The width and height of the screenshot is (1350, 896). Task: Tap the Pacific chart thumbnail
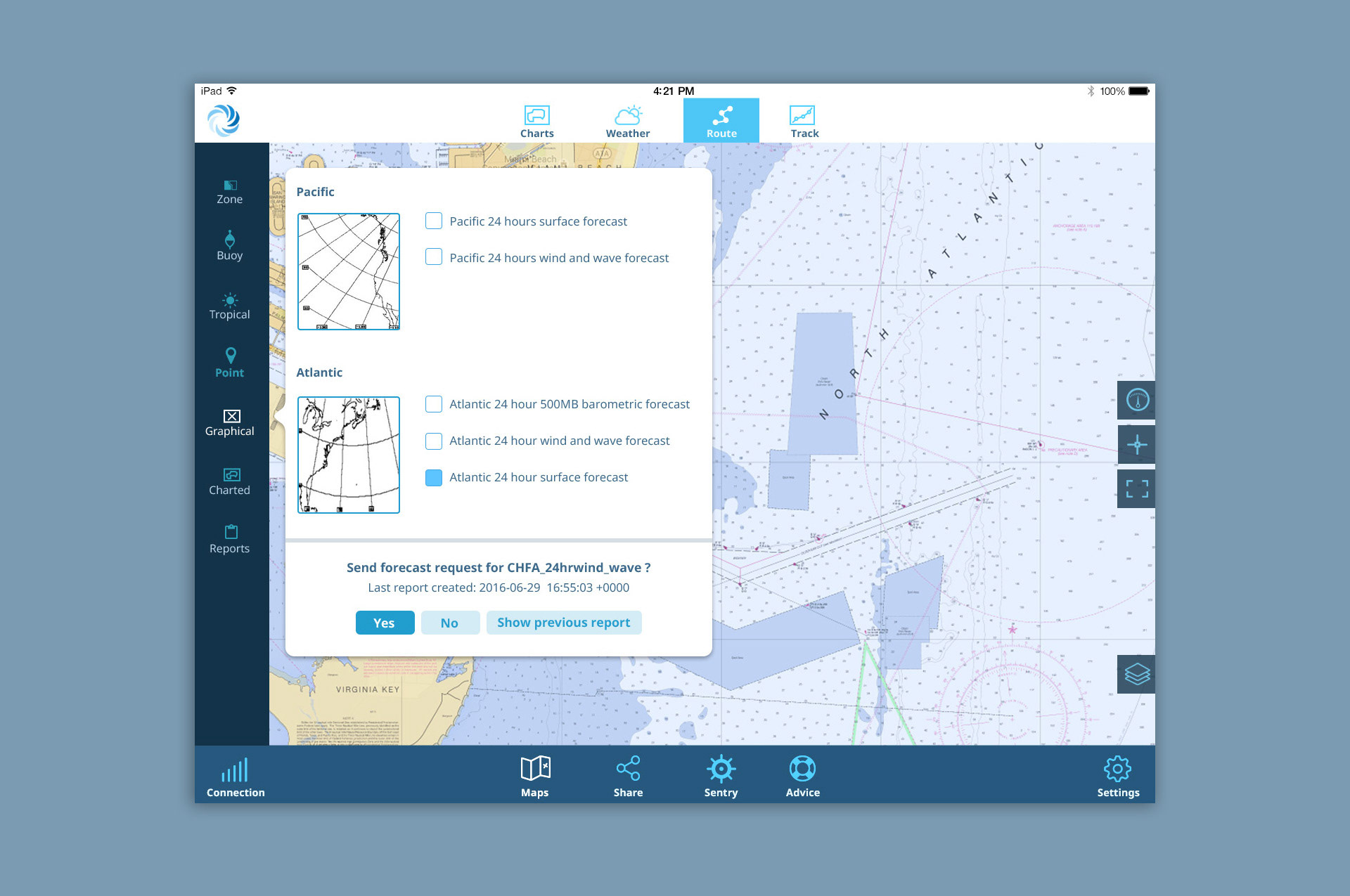pyautogui.click(x=349, y=271)
